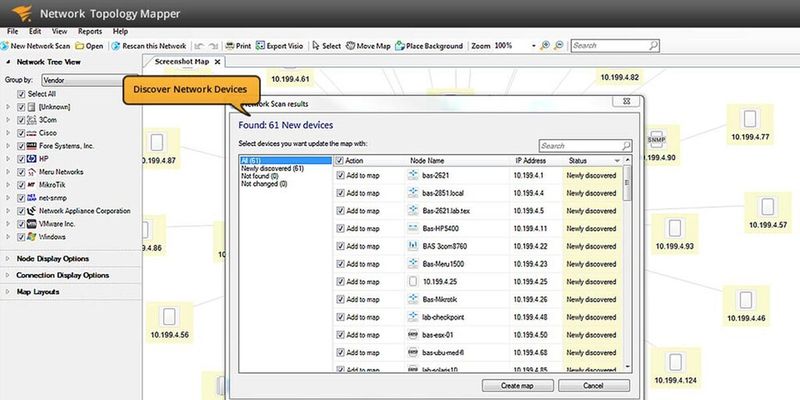Screen dimensions: 800x400
Task: Click the toolbar Search field
Action: [x=615, y=45]
